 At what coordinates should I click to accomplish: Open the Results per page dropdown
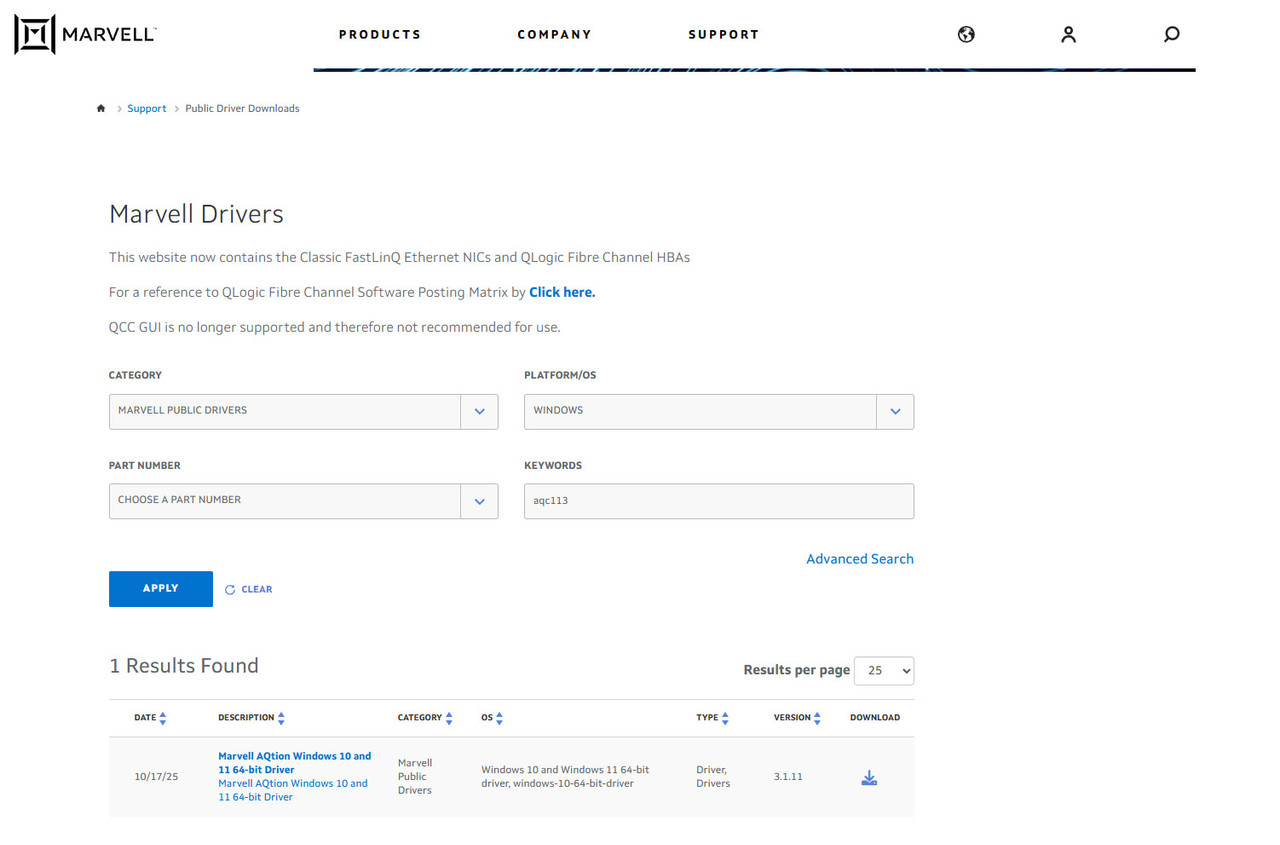tap(884, 671)
